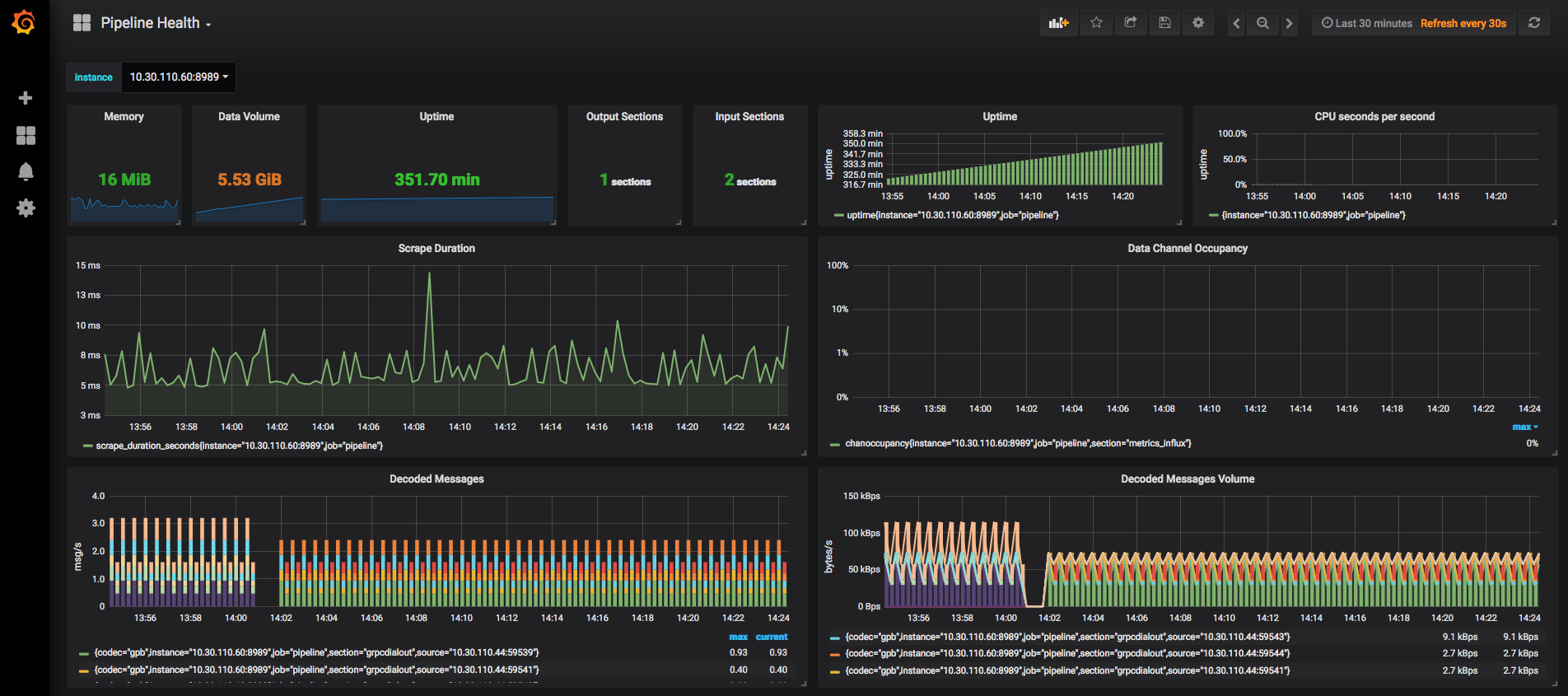Open the CPU seconds per second panel menu
Viewport: 1568px width, 696px height.
tap(1374, 116)
